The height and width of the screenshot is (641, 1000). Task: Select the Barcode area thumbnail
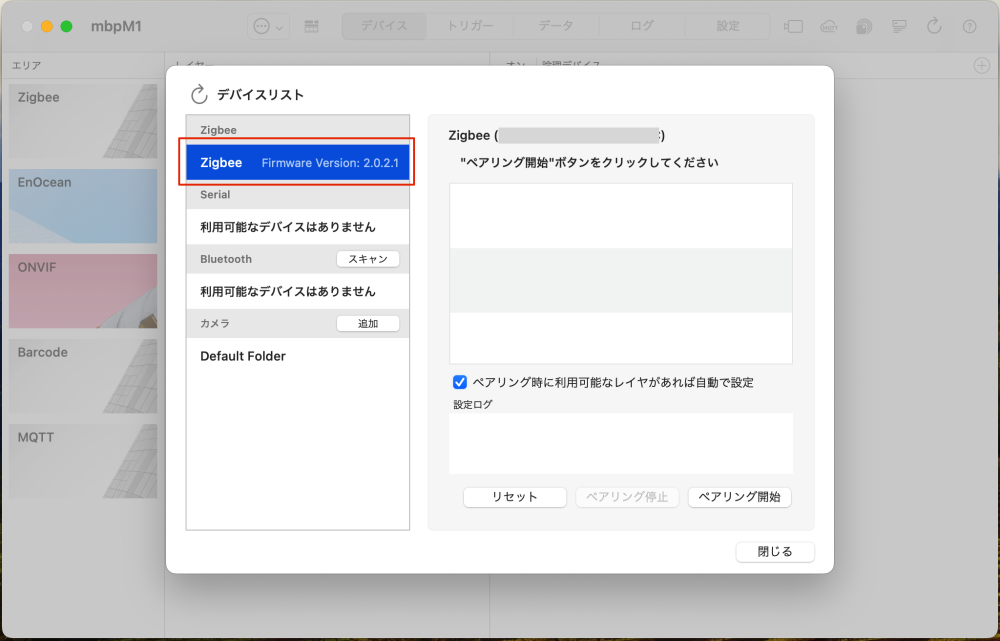click(83, 376)
